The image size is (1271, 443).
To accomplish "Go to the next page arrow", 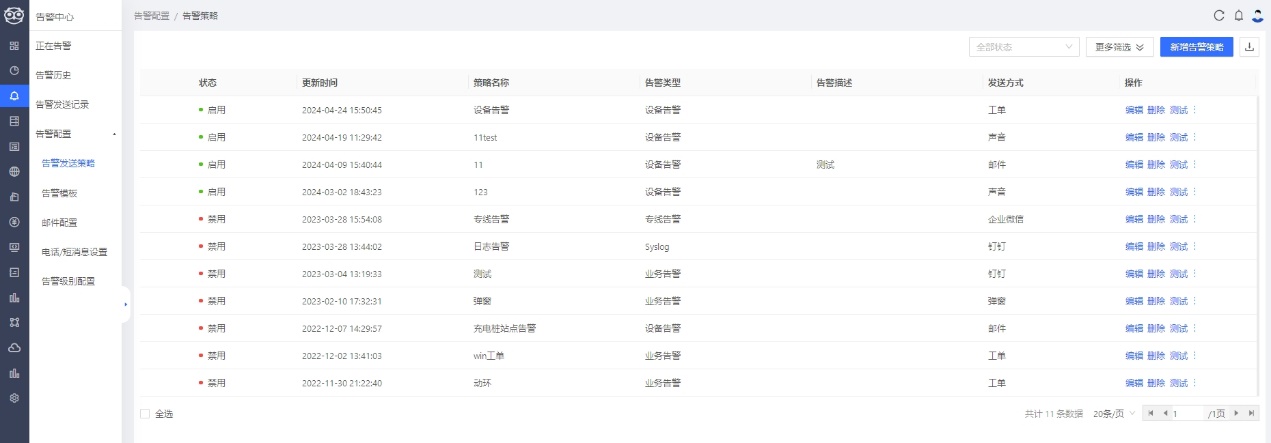I will pos(1237,413).
